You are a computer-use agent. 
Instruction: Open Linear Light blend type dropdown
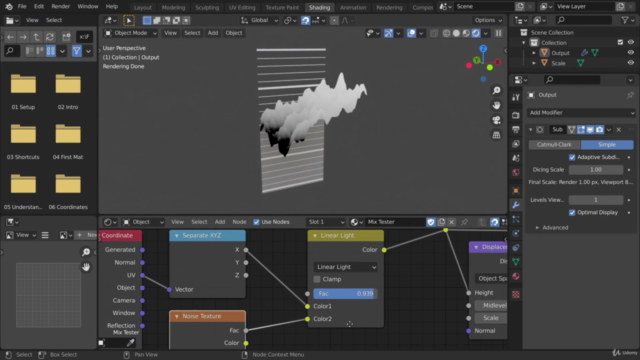click(x=346, y=267)
